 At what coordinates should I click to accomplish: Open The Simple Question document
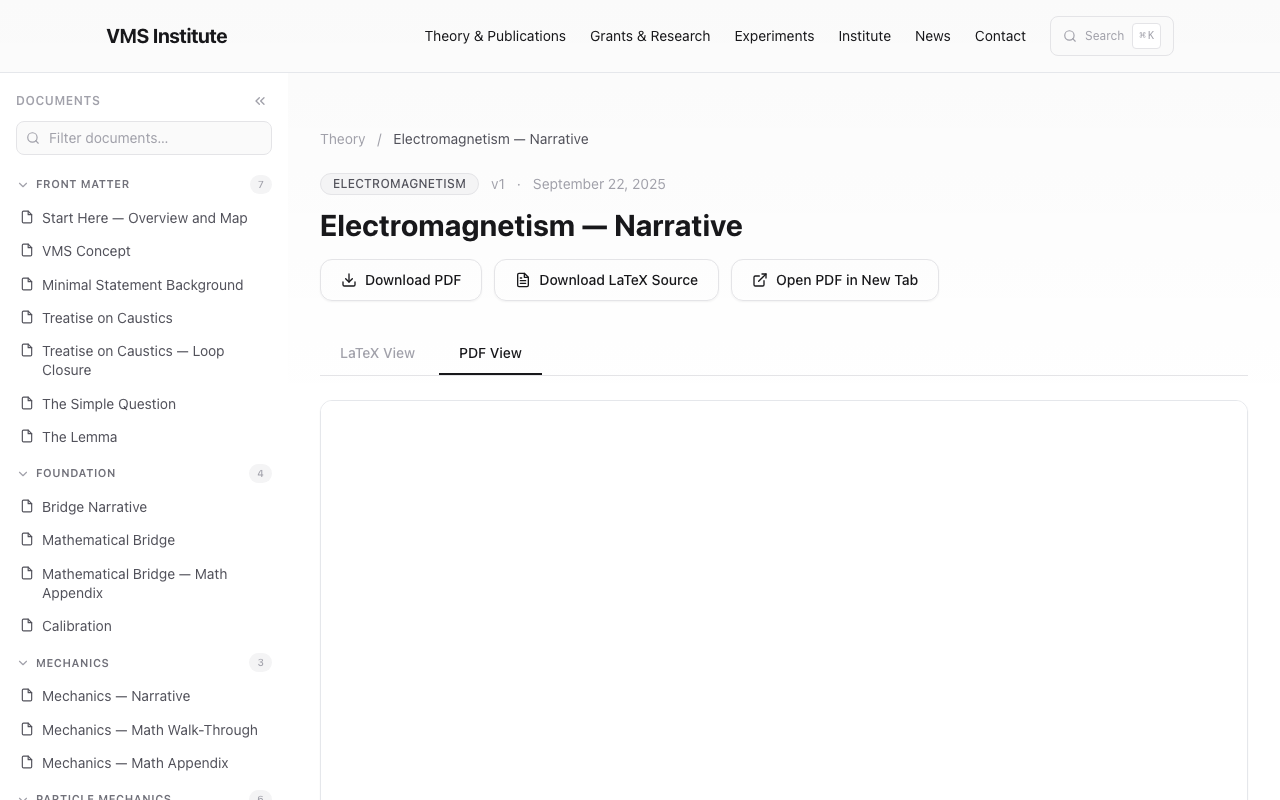click(108, 404)
